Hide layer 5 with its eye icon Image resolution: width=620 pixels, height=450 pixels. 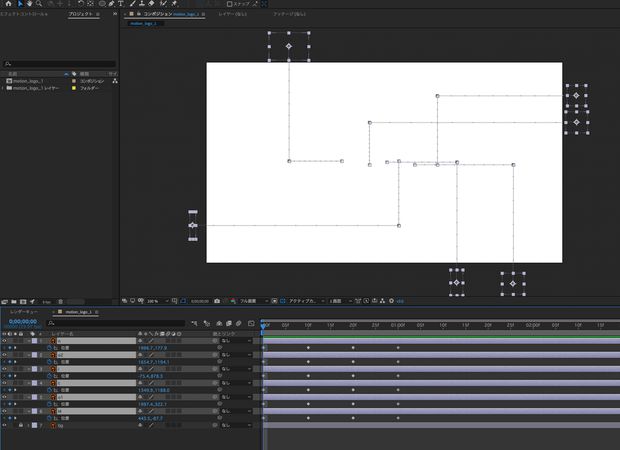[x=4, y=397]
